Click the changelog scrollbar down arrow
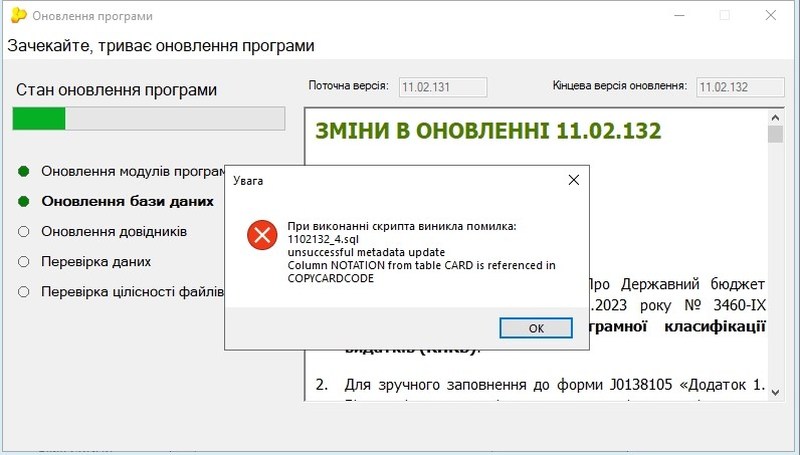This screenshot has height=455, width=800. point(775,393)
